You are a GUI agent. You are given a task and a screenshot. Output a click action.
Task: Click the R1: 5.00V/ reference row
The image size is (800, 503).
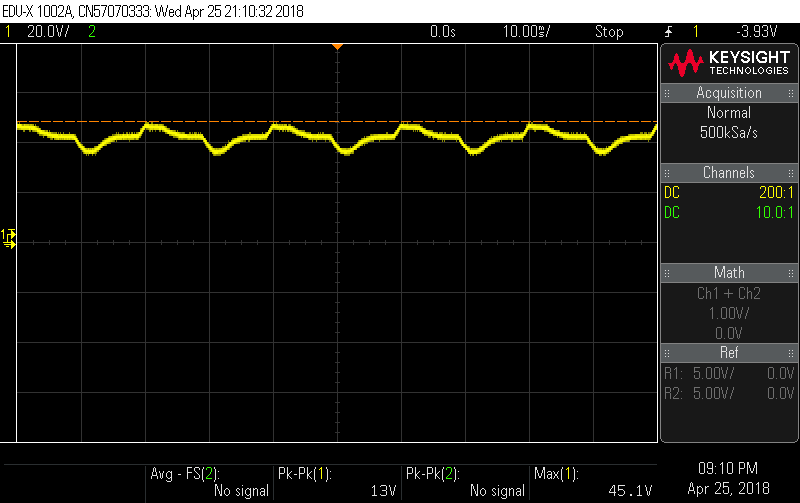(729, 373)
